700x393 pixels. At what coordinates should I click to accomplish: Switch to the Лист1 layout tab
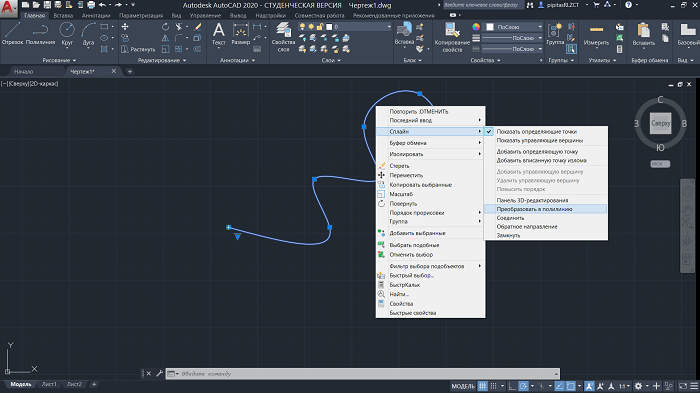click(x=49, y=384)
